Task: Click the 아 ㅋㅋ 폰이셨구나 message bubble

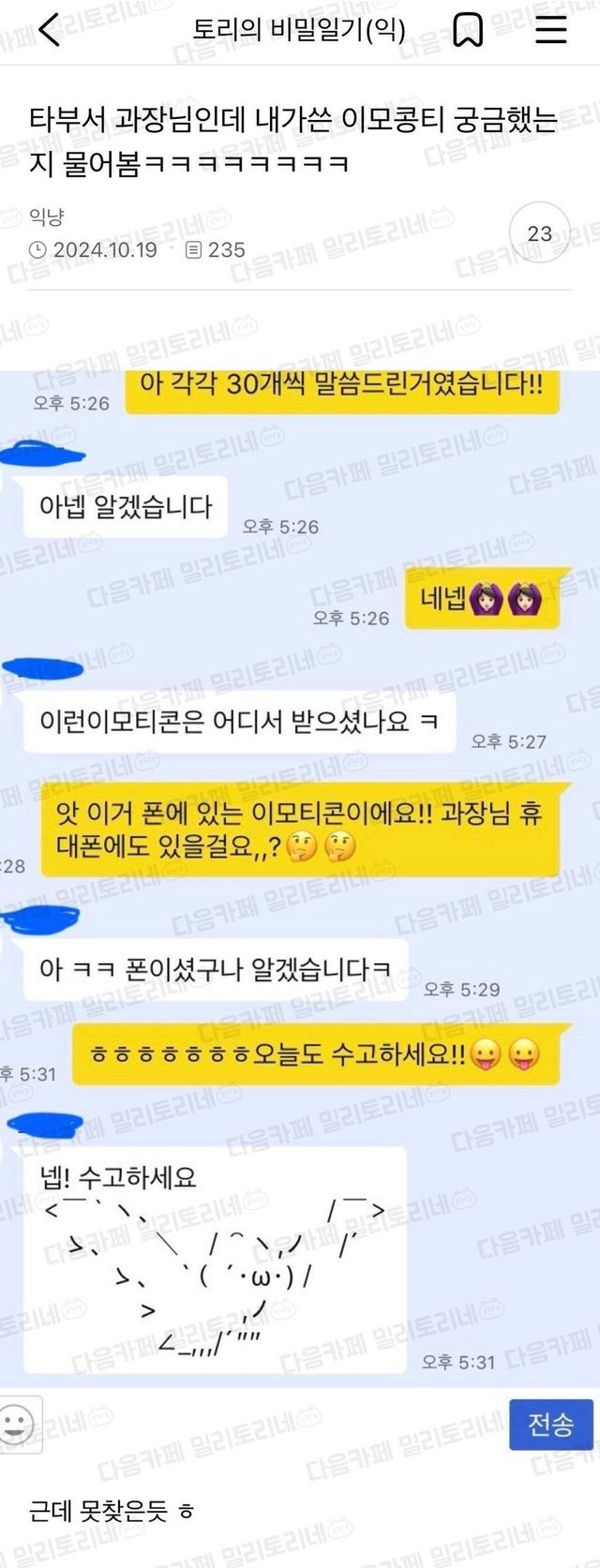Action: tap(216, 969)
